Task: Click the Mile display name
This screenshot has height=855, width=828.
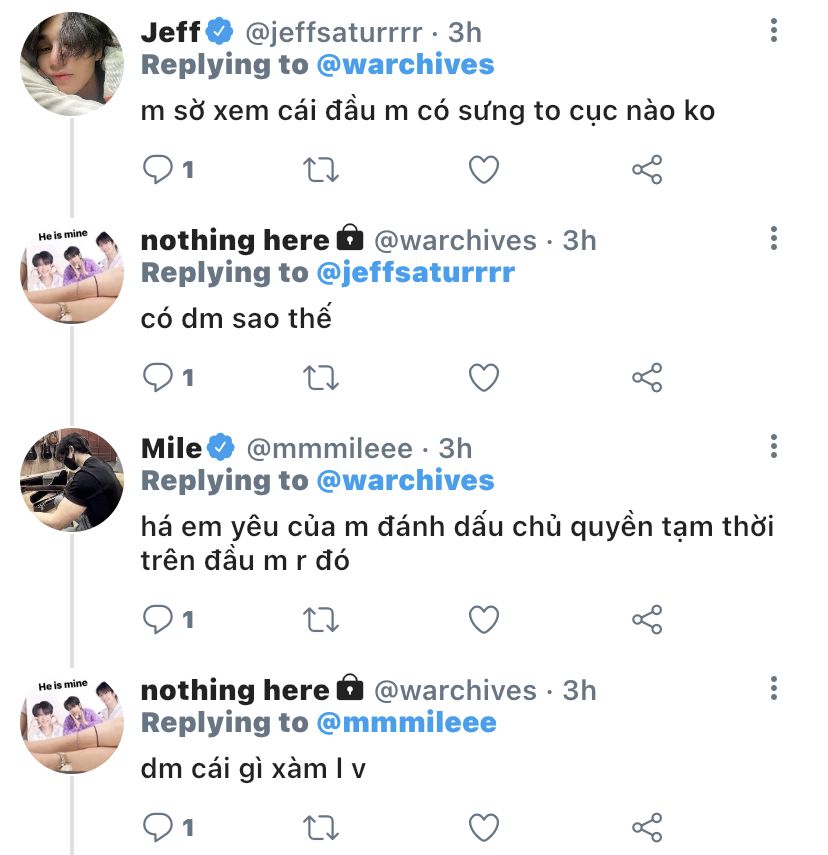Action: click(x=171, y=448)
